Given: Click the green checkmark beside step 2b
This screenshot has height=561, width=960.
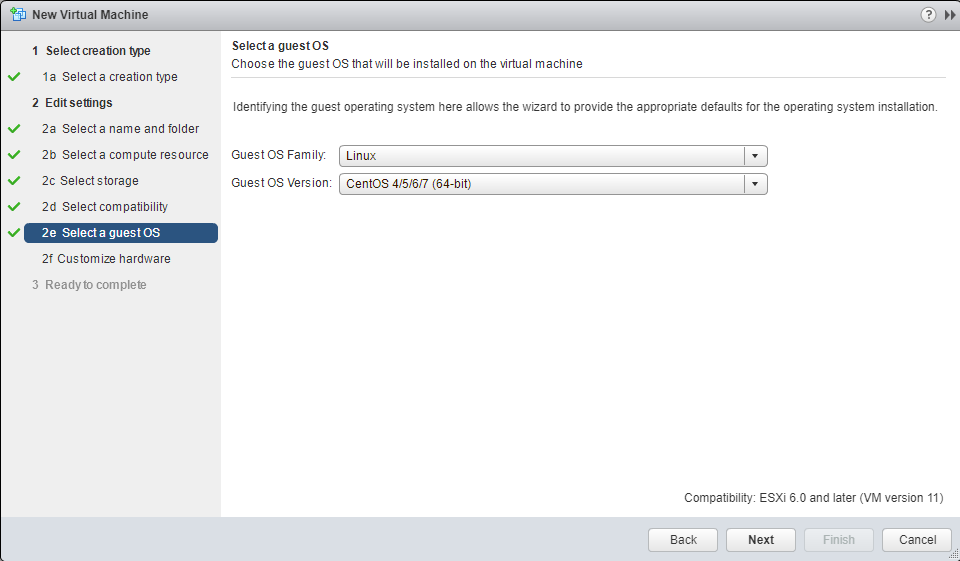Looking at the screenshot, I should (14, 154).
